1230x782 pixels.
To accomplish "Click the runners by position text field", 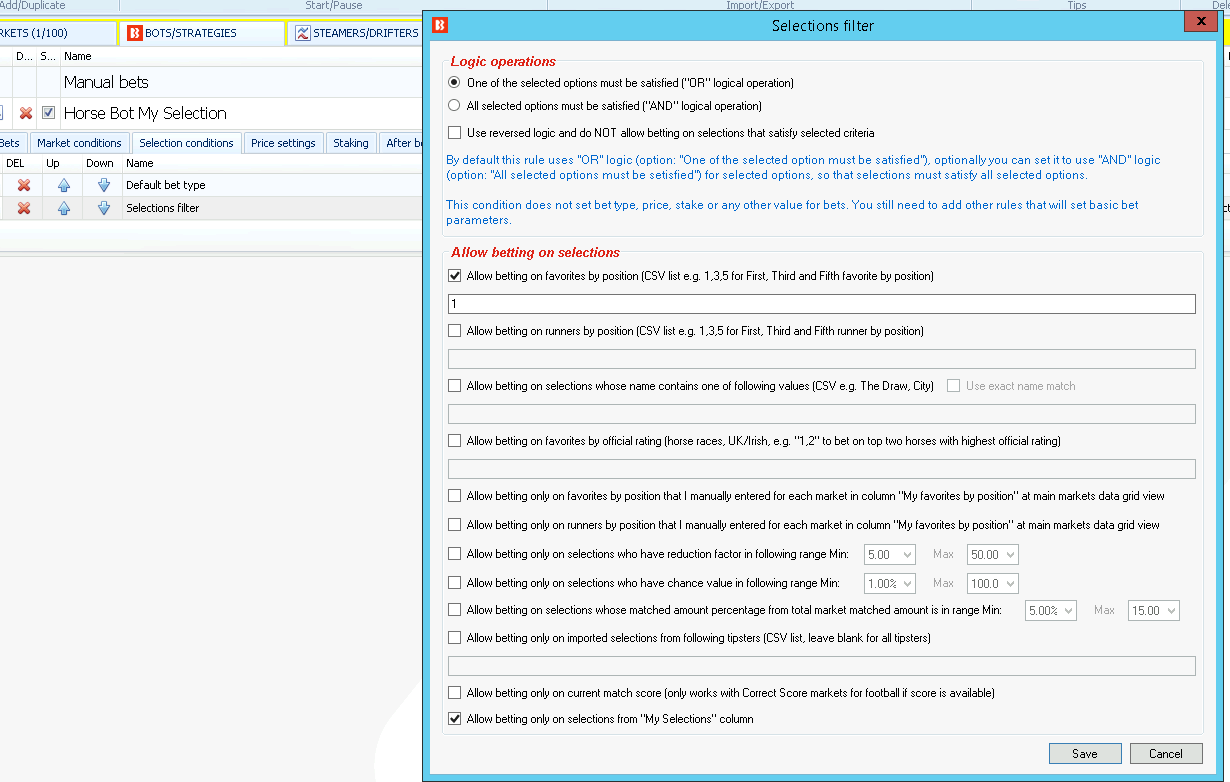I will click(x=822, y=359).
